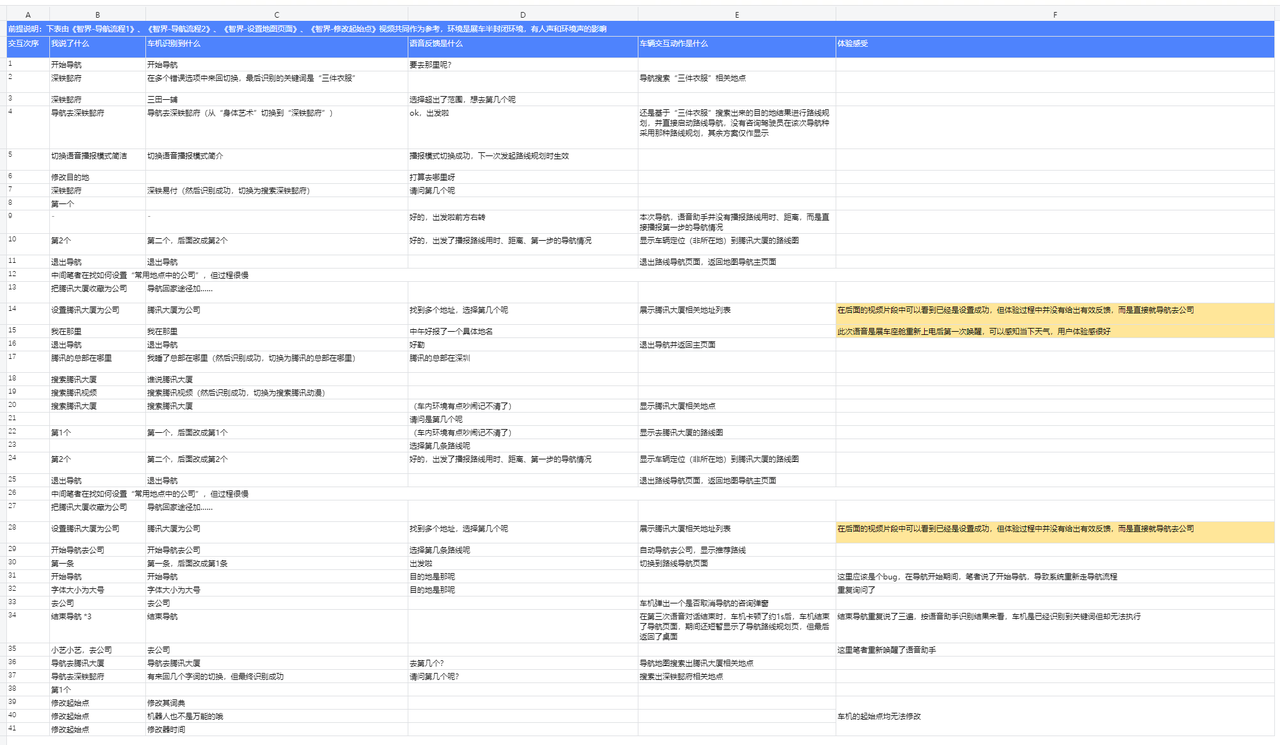Click 搜索腾讯大厦 in row 20 column B
Viewport: 1280px width, 745px height.
(97, 406)
